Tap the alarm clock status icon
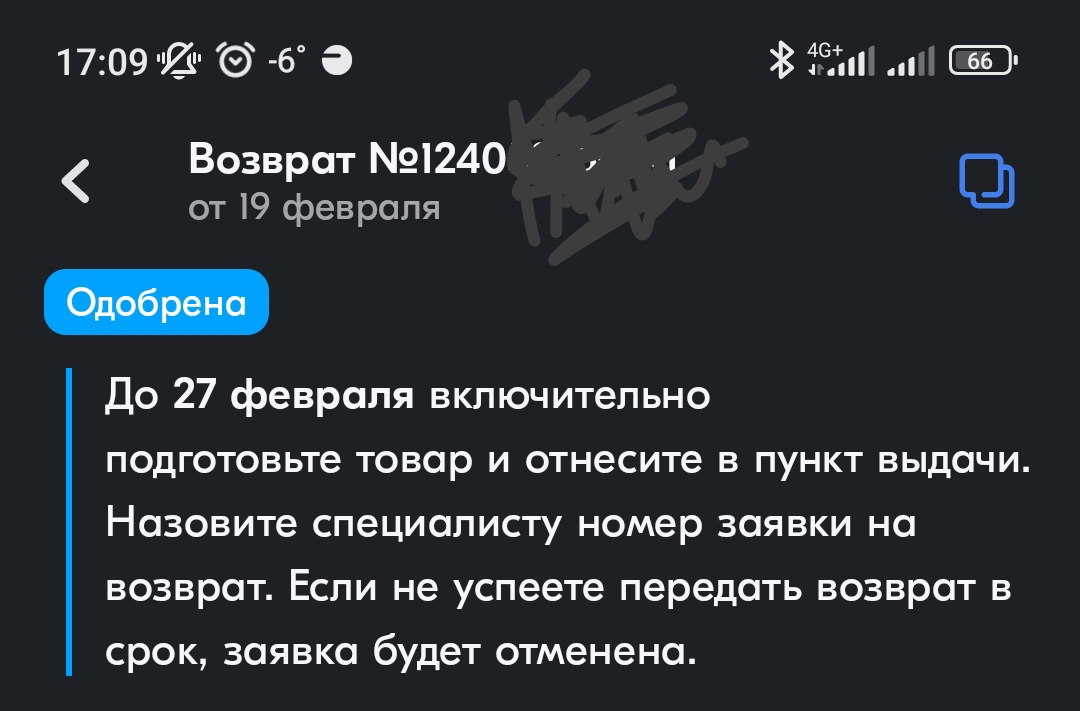 (236, 60)
